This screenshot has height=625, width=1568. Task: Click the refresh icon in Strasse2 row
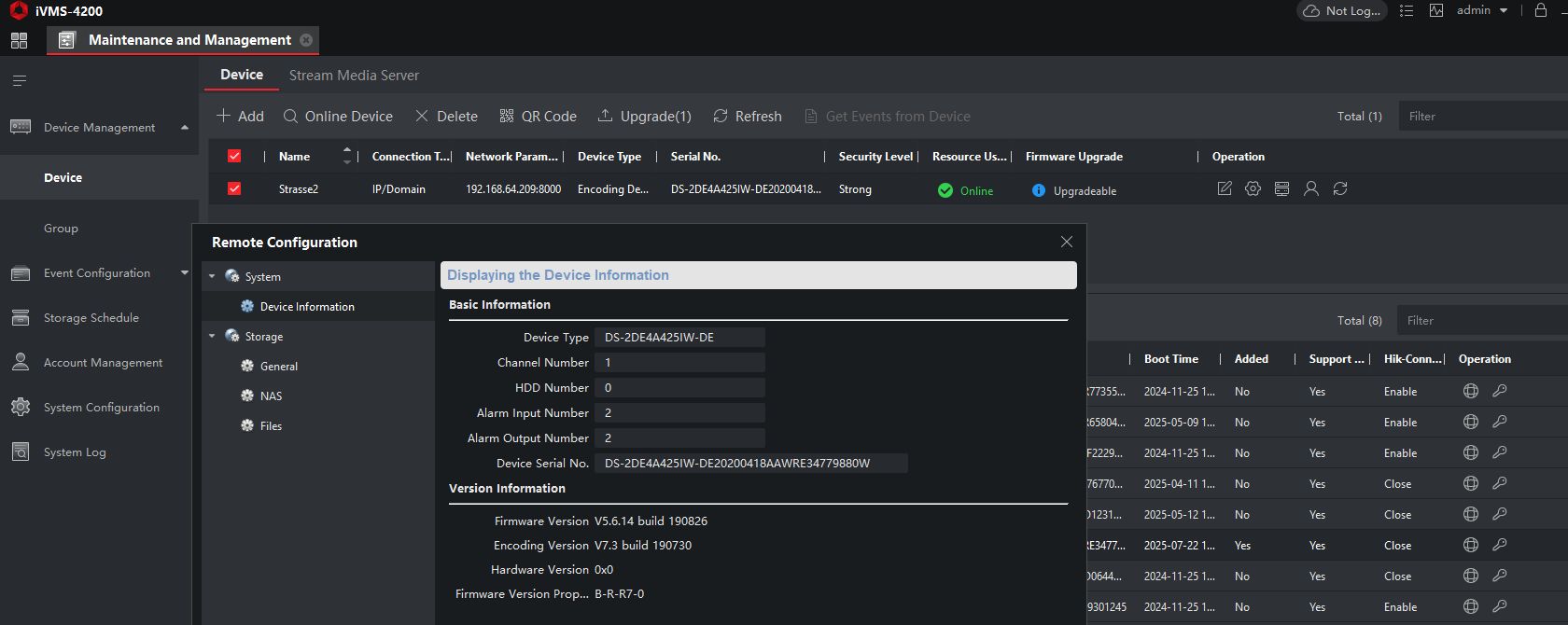[1340, 188]
